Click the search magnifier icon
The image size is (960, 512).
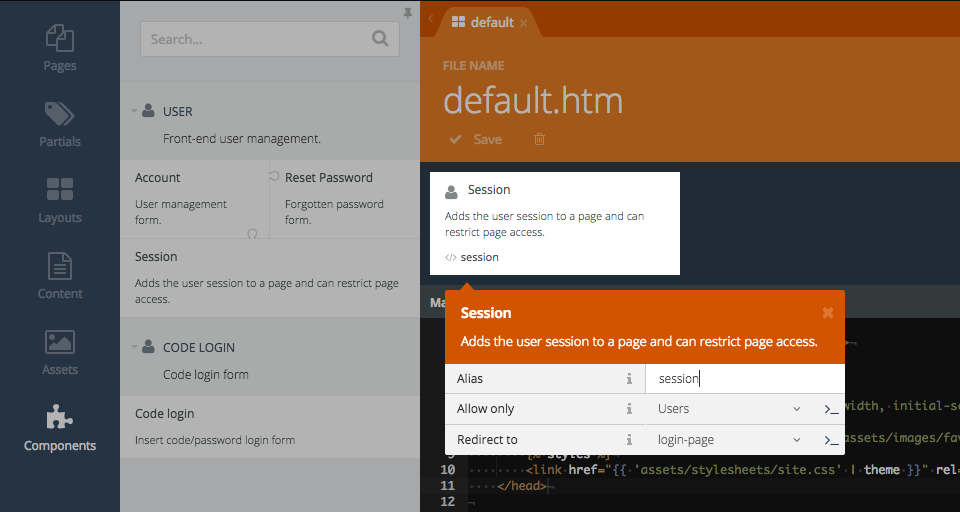pos(380,39)
